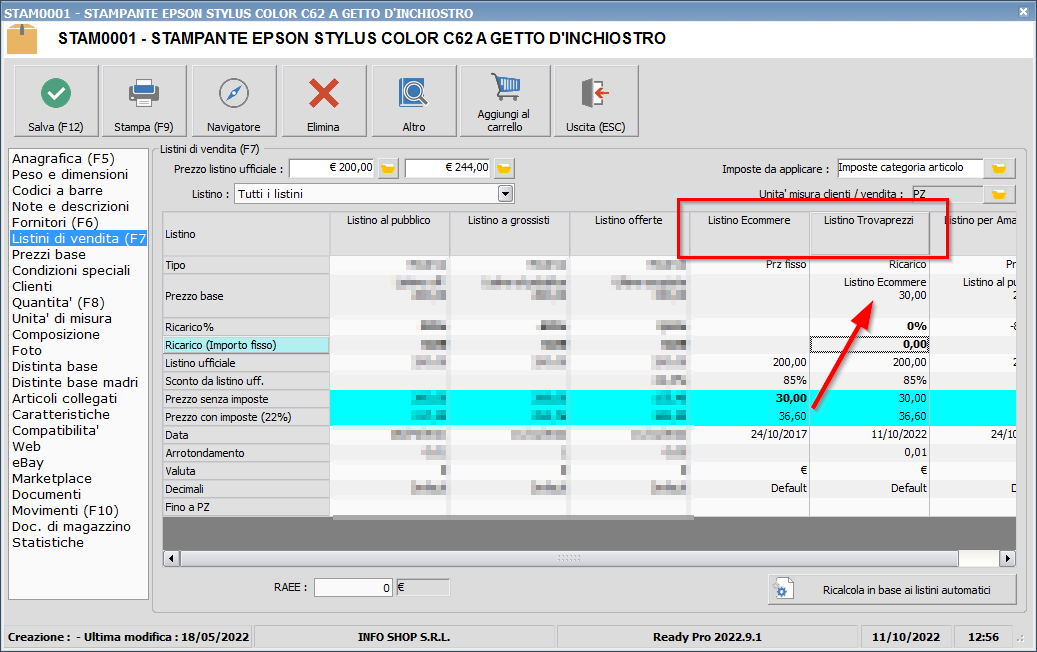1037x652 pixels.
Task: Open the Caratteristiche section
Action: [x=61, y=415]
